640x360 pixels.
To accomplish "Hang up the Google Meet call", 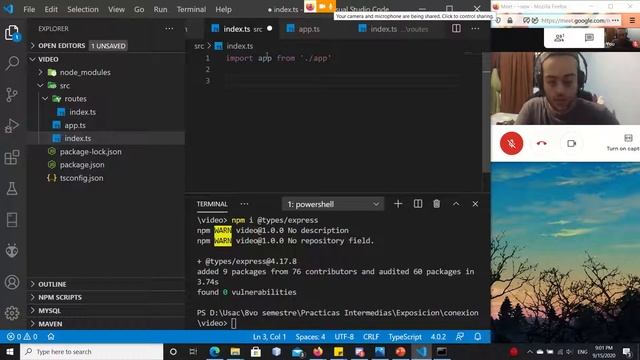I will [542, 143].
